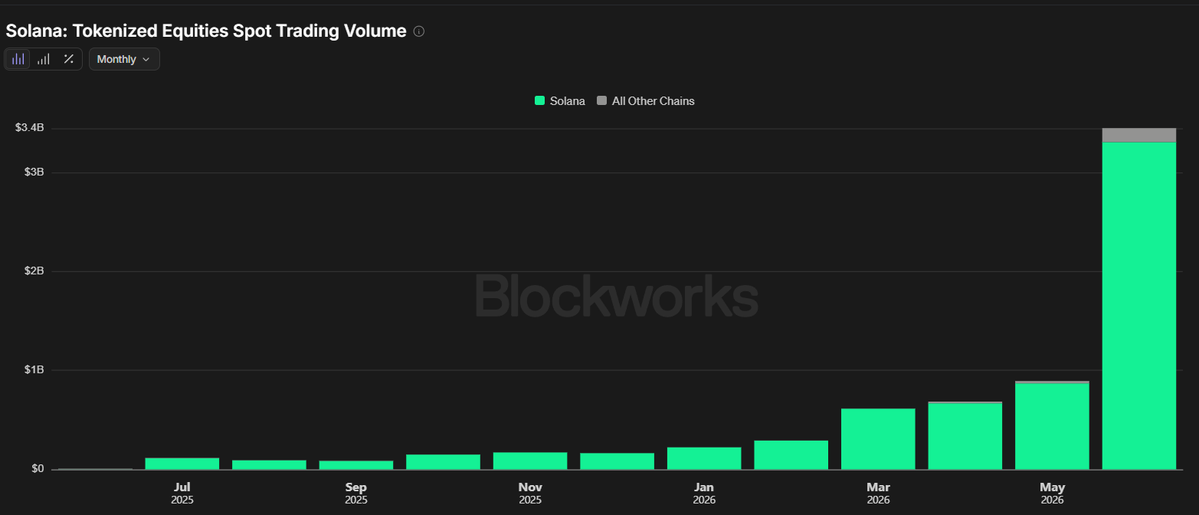Click the '$3.4B' y-axis label
This screenshot has height=515, width=1199.
[x=29, y=128]
